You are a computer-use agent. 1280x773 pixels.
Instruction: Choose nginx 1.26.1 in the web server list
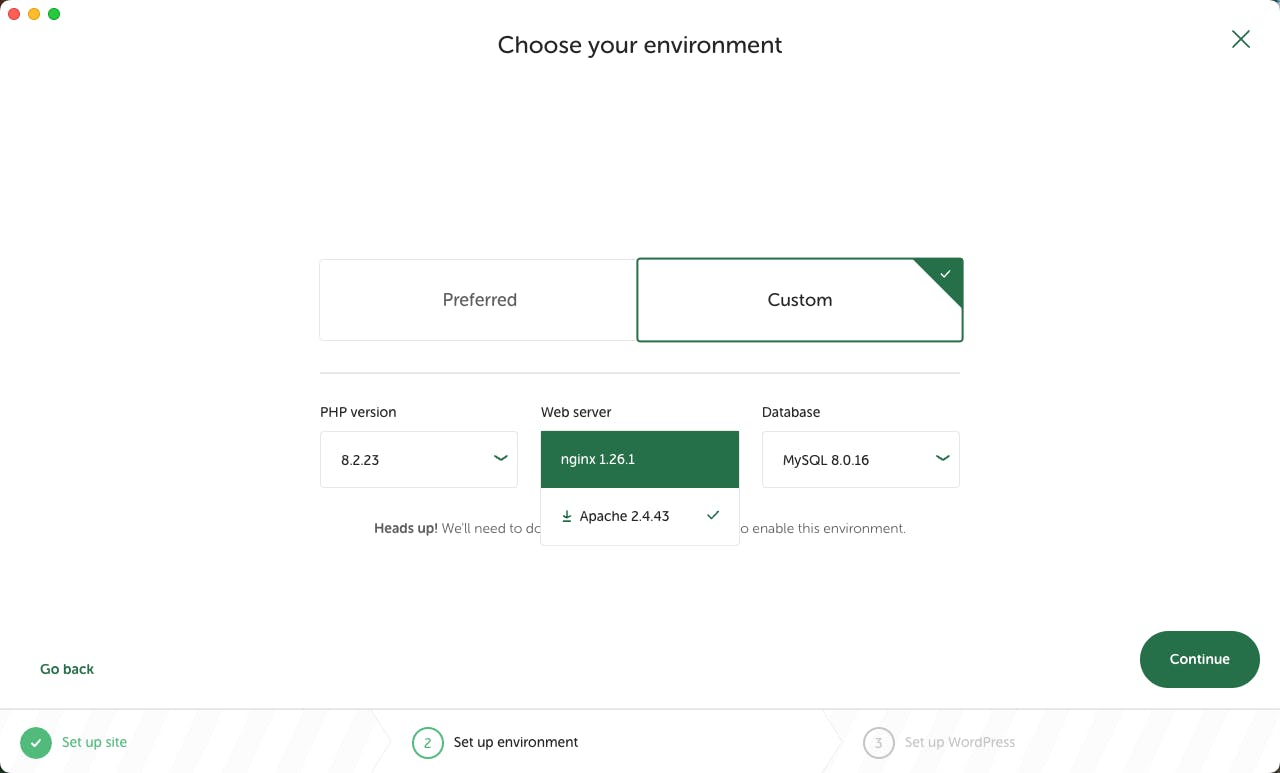coord(639,460)
